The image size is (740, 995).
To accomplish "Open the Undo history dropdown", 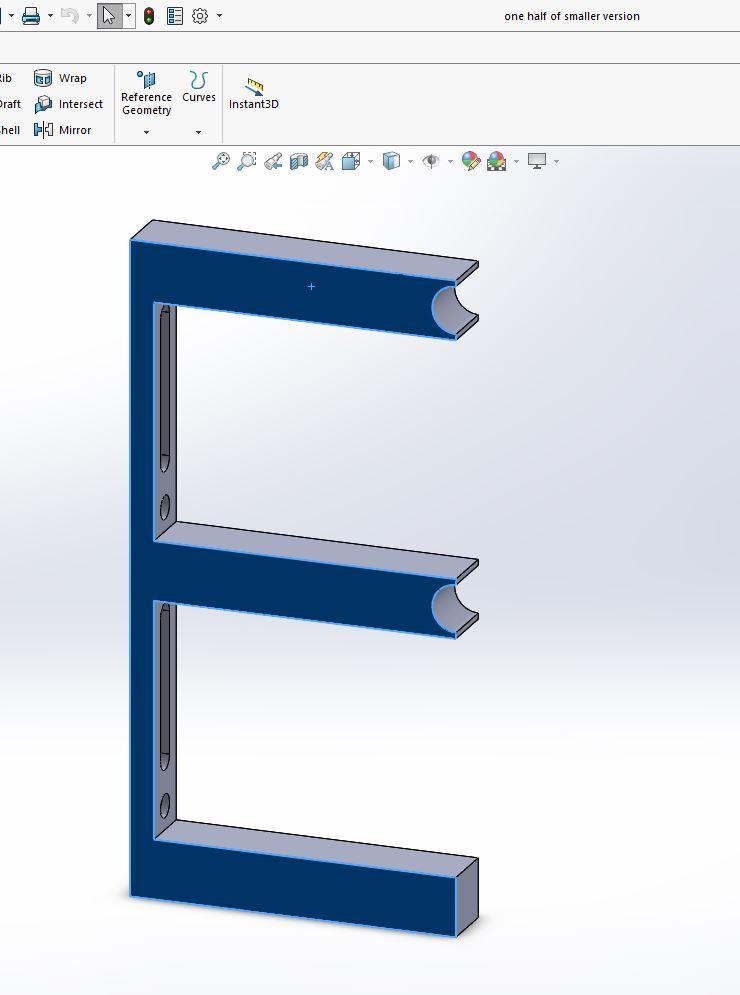I will [x=89, y=16].
